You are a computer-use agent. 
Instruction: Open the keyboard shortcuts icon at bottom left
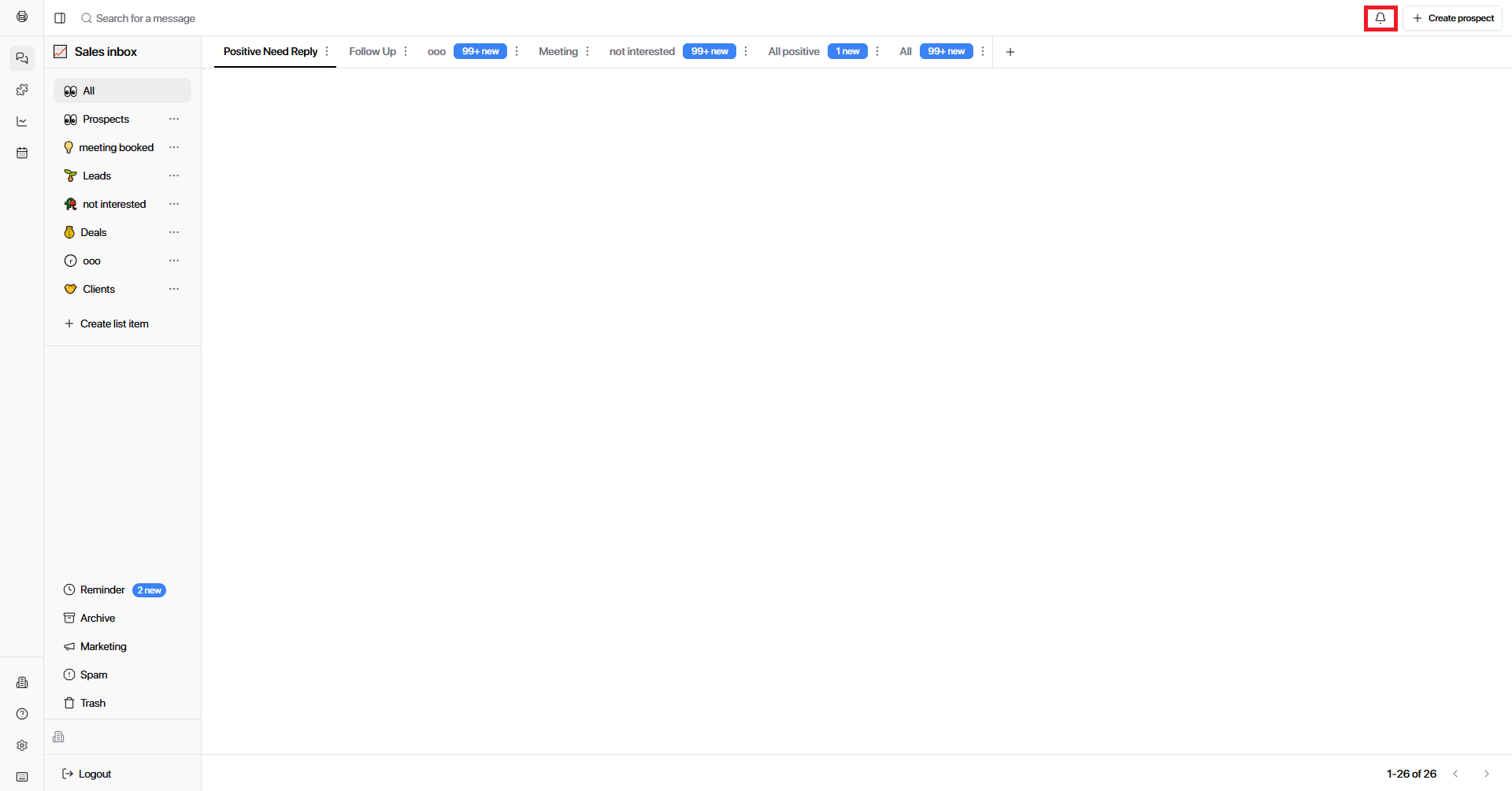tap(22, 777)
